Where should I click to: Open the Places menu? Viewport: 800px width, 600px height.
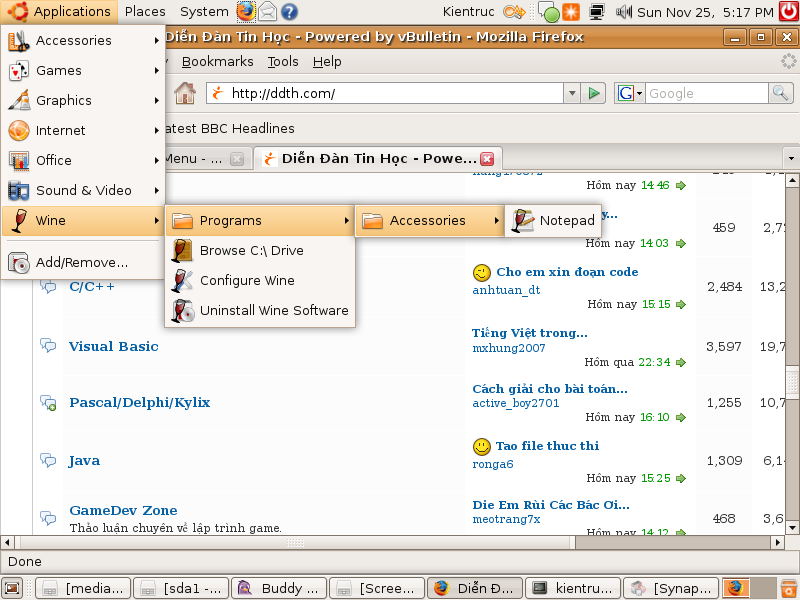[x=145, y=12]
